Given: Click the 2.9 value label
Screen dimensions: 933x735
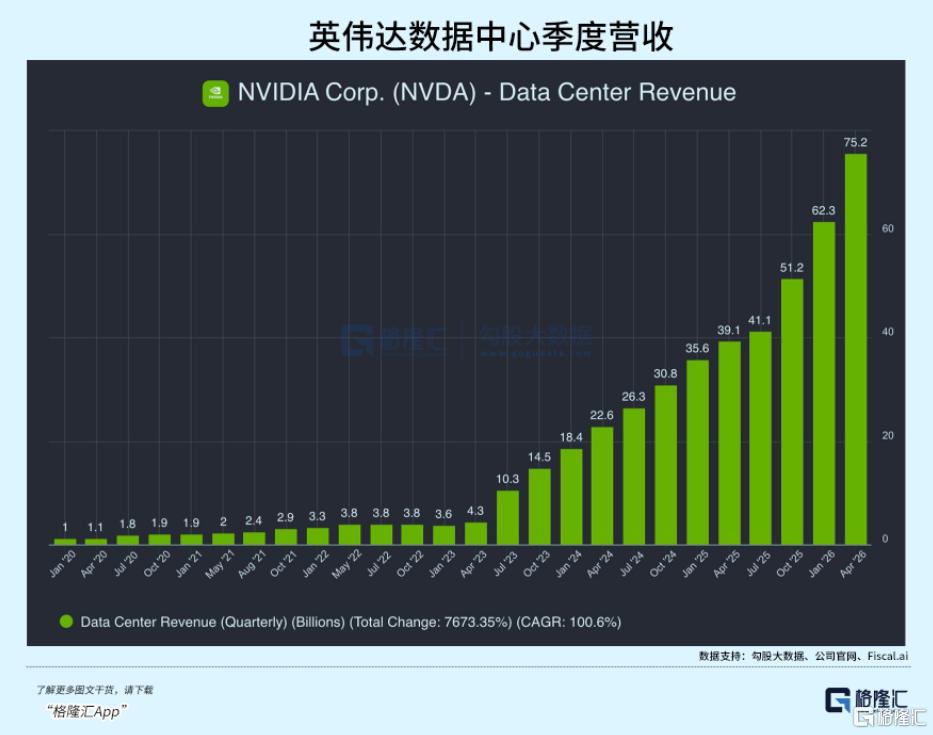Looking at the screenshot, I should [x=285, y=518].
